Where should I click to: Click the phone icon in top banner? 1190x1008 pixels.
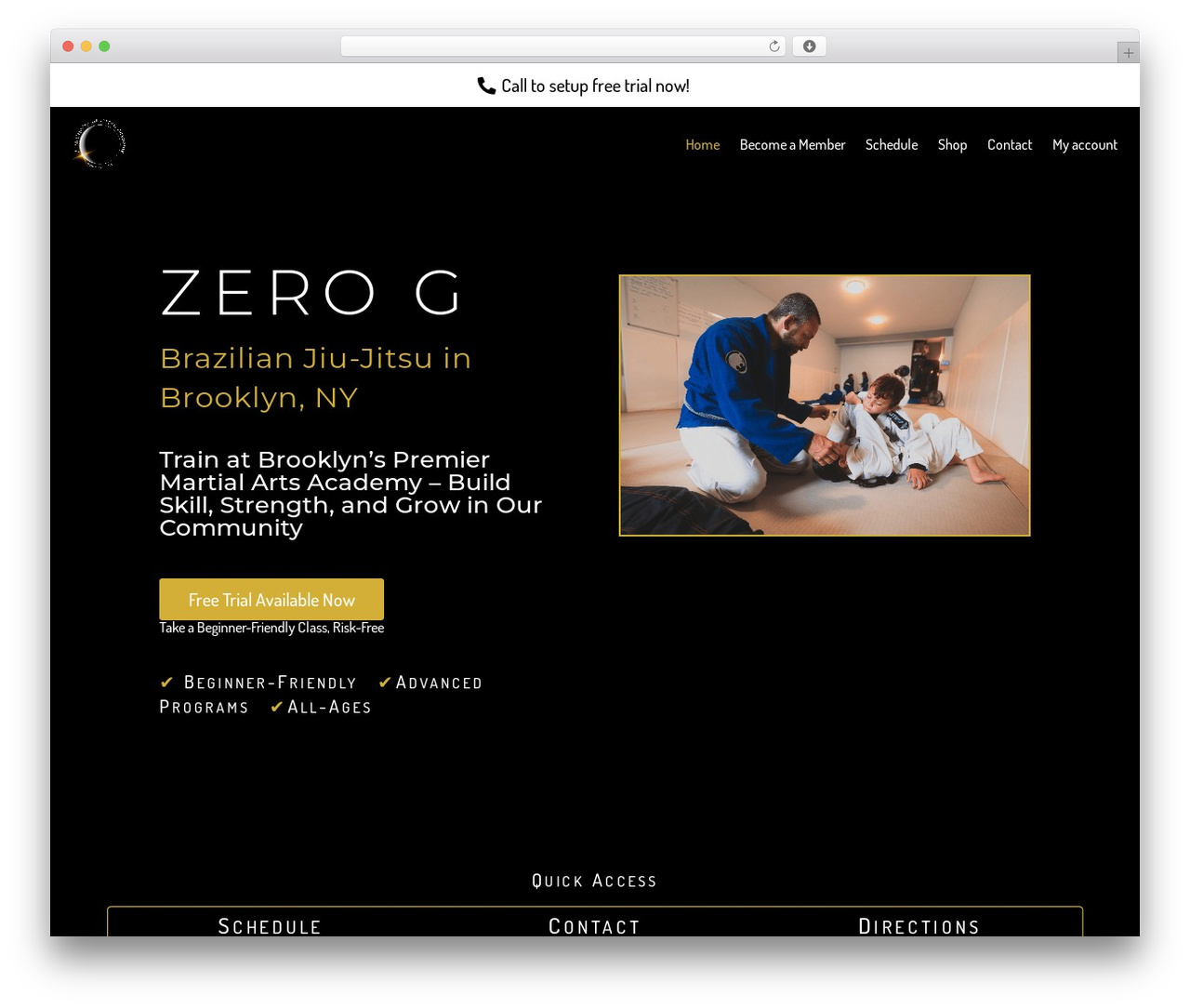pyautogui.click(x=486, y=86)
